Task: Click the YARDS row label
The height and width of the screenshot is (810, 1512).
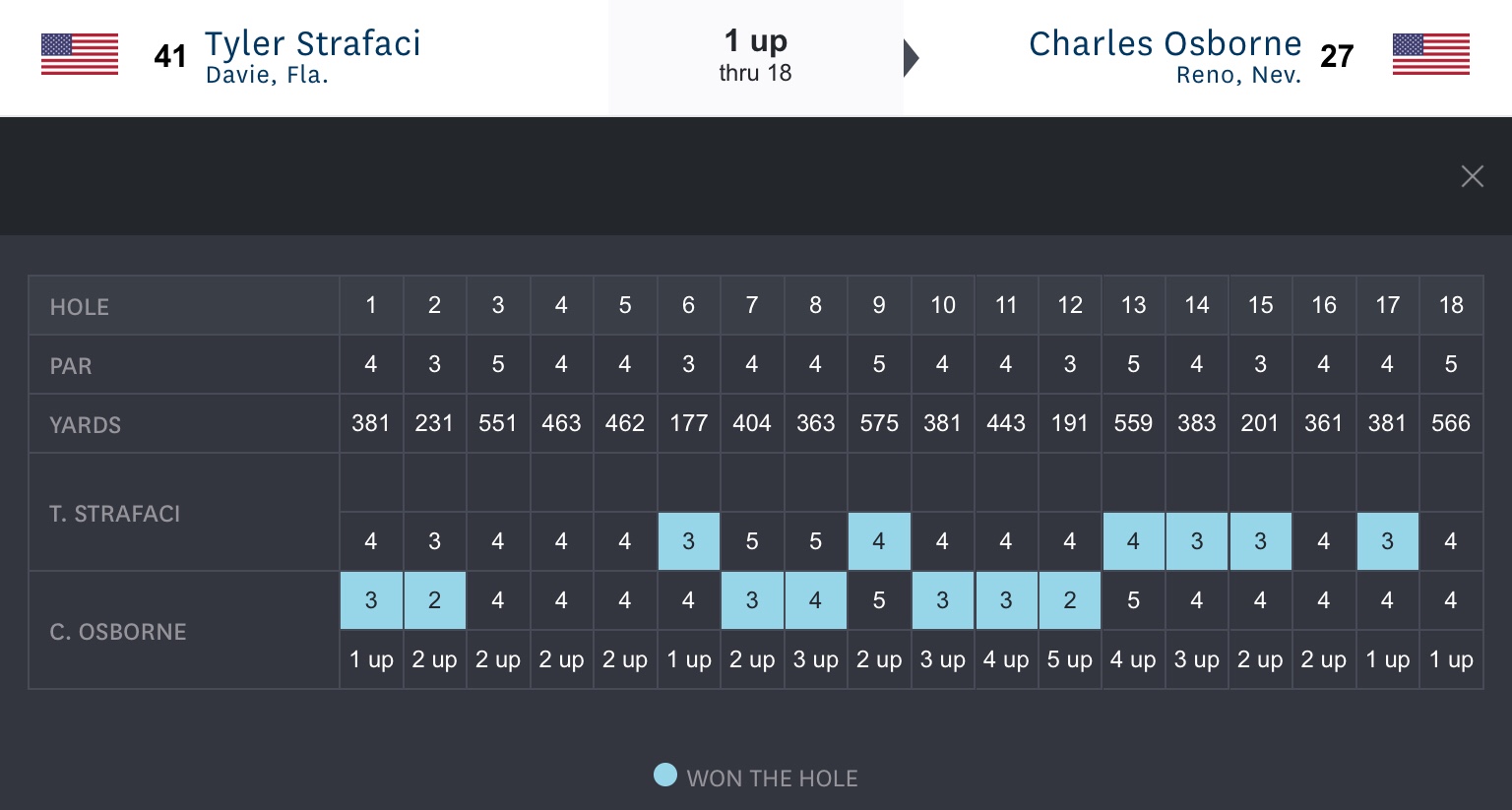Action: [x=86, y=425]
